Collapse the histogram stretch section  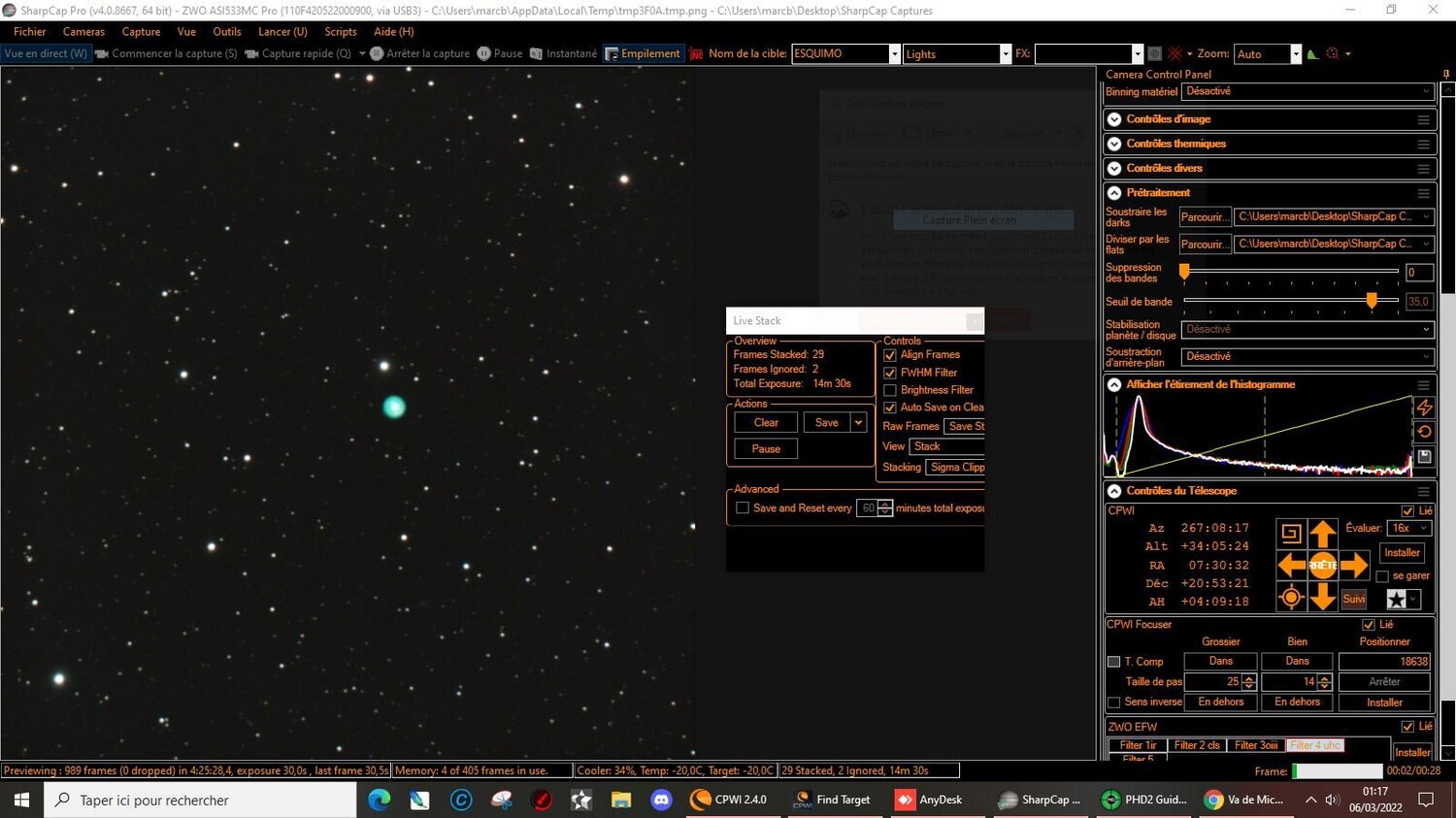(1114, 385)
